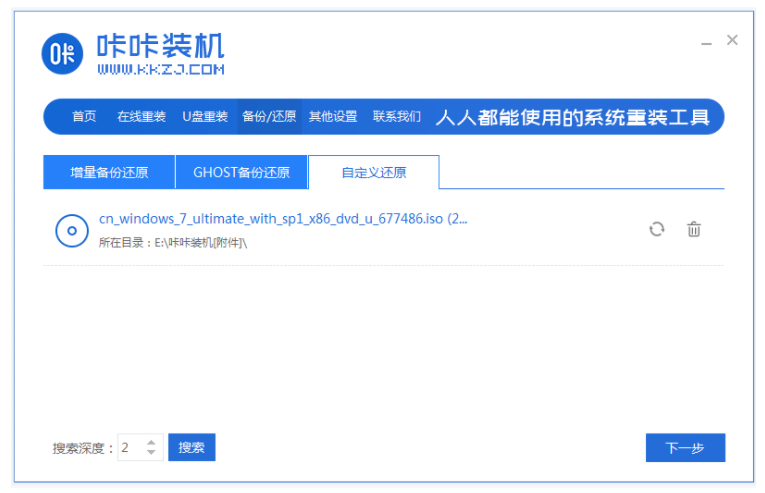The image size is (765, 493).
Task: Minimize the 咔咔装机 window
Action: point(707,41)
